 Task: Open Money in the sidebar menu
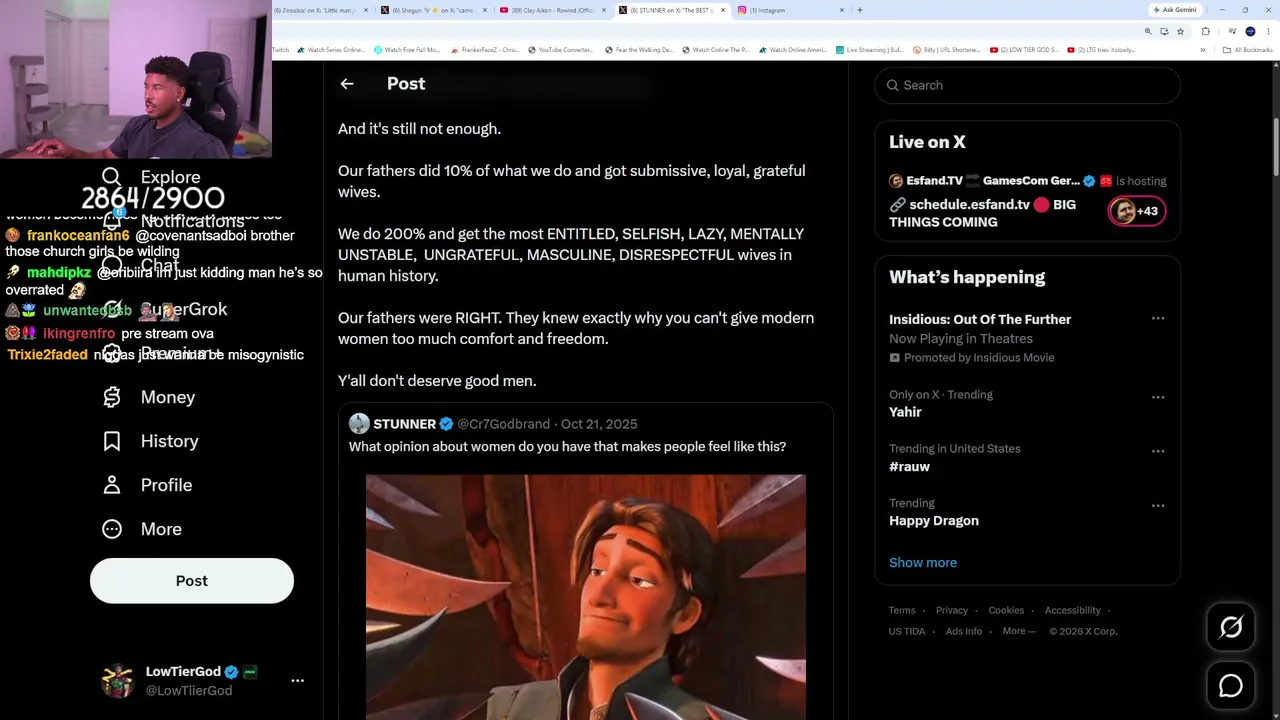(168, 397)
